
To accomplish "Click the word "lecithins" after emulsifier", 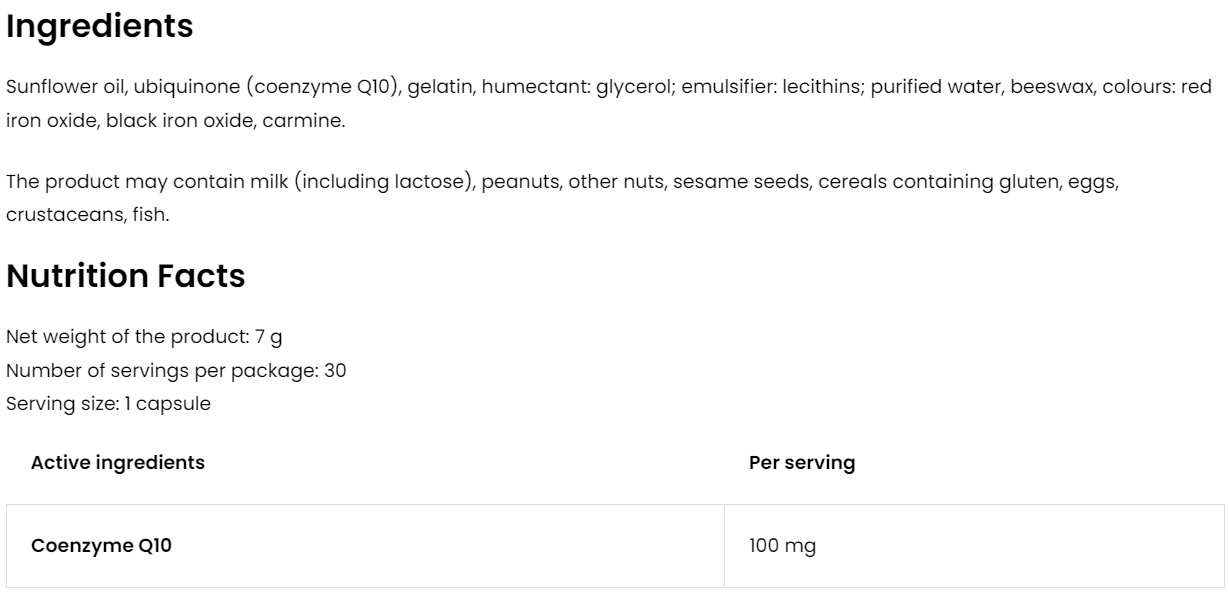I will [817, 87].
